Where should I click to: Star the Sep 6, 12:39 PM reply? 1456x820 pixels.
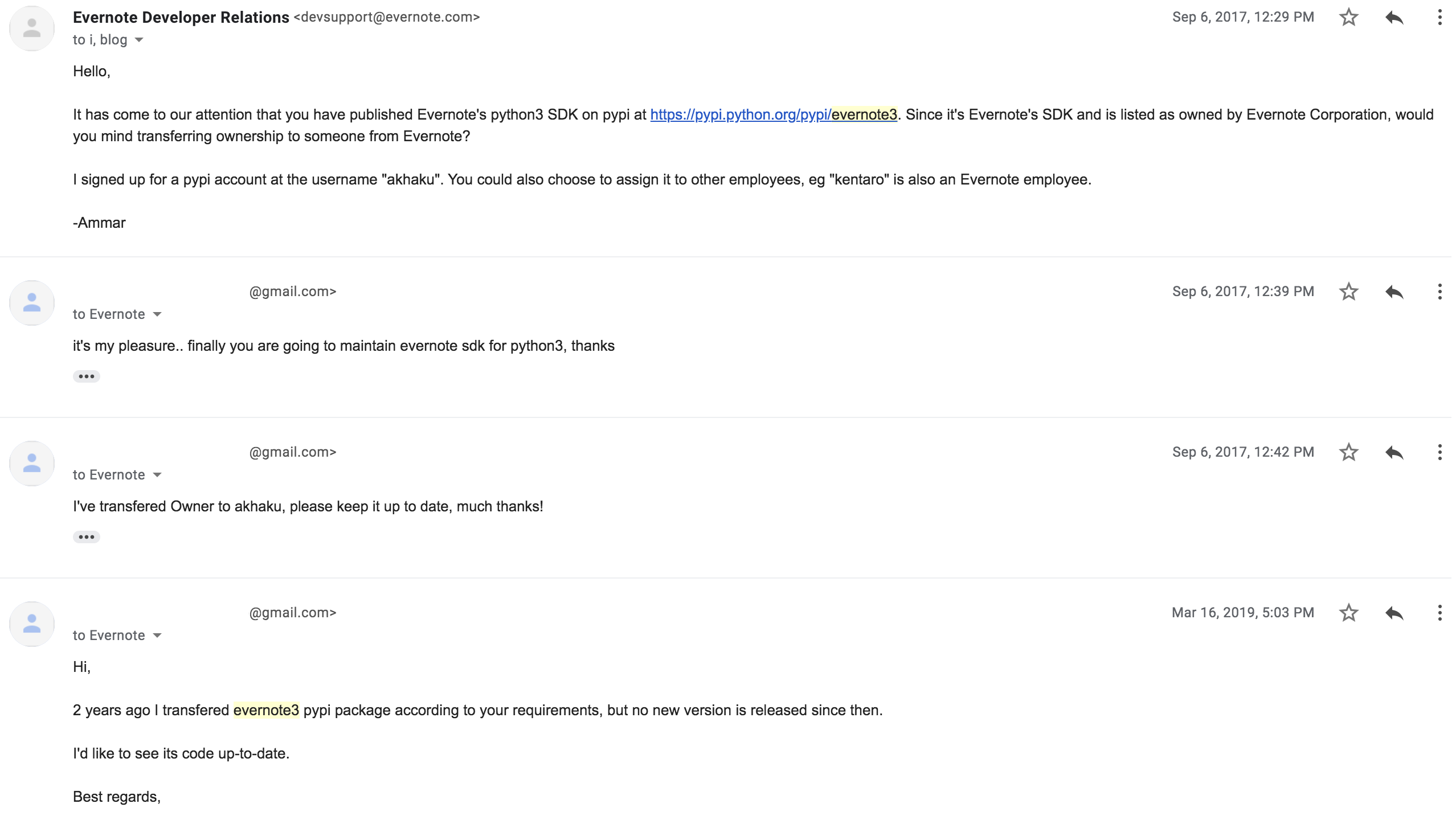pos(1348,292)
